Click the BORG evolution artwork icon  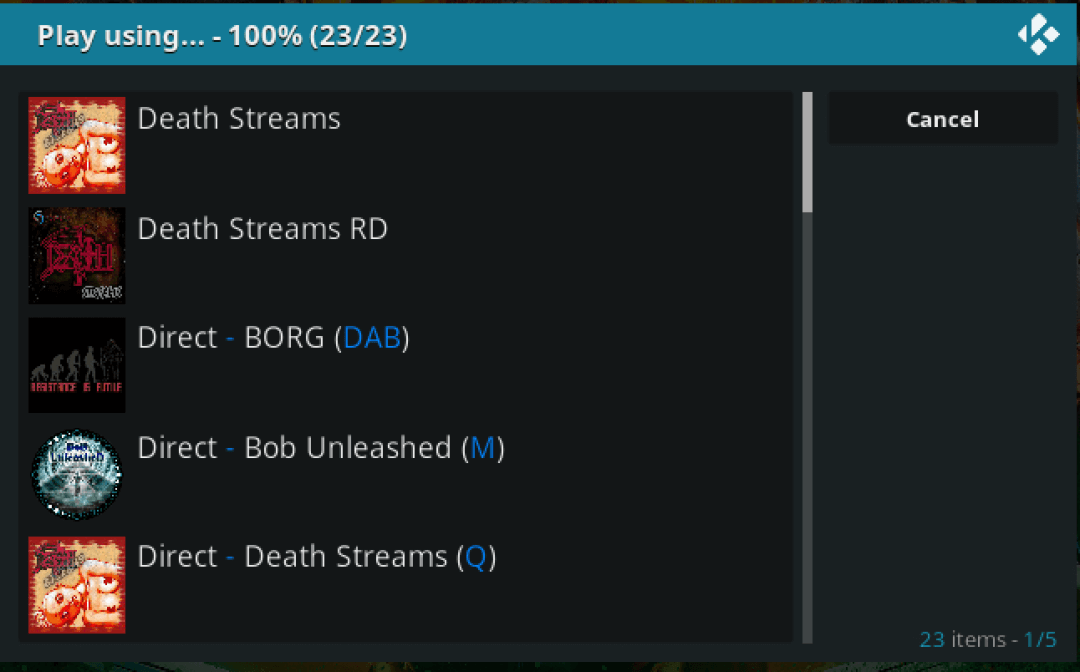coord(76,364)
